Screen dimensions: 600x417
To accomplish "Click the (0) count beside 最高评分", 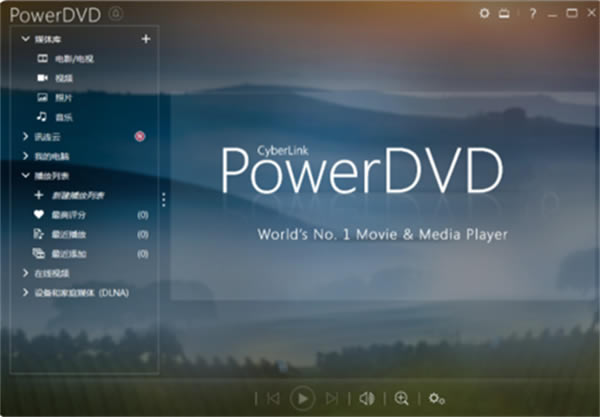I will click(143, 215).
